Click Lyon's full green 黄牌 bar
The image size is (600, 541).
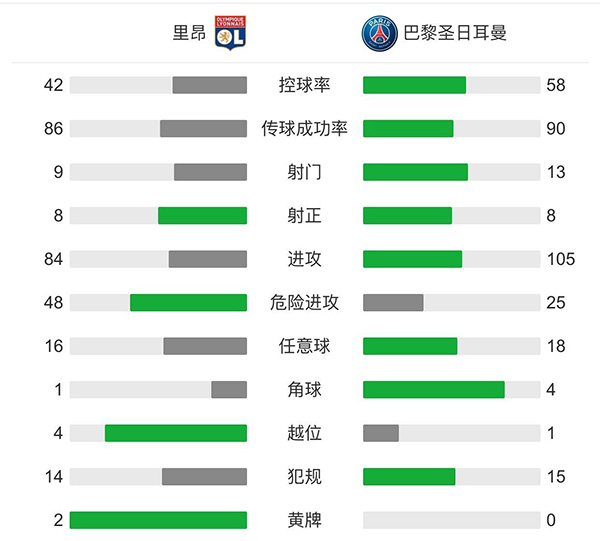click(158, 520)
